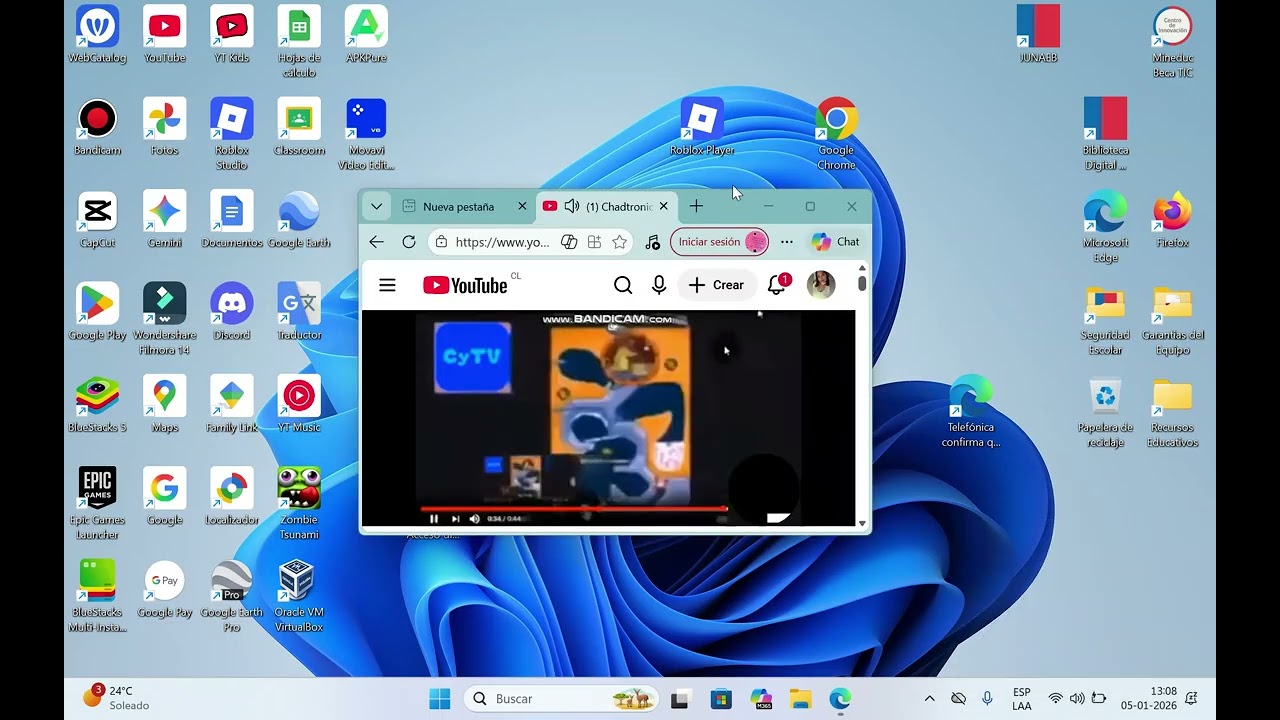1280x720 pixels.
Task: Open Traductor desktop shortcut
Action: [x=298, y=312]
